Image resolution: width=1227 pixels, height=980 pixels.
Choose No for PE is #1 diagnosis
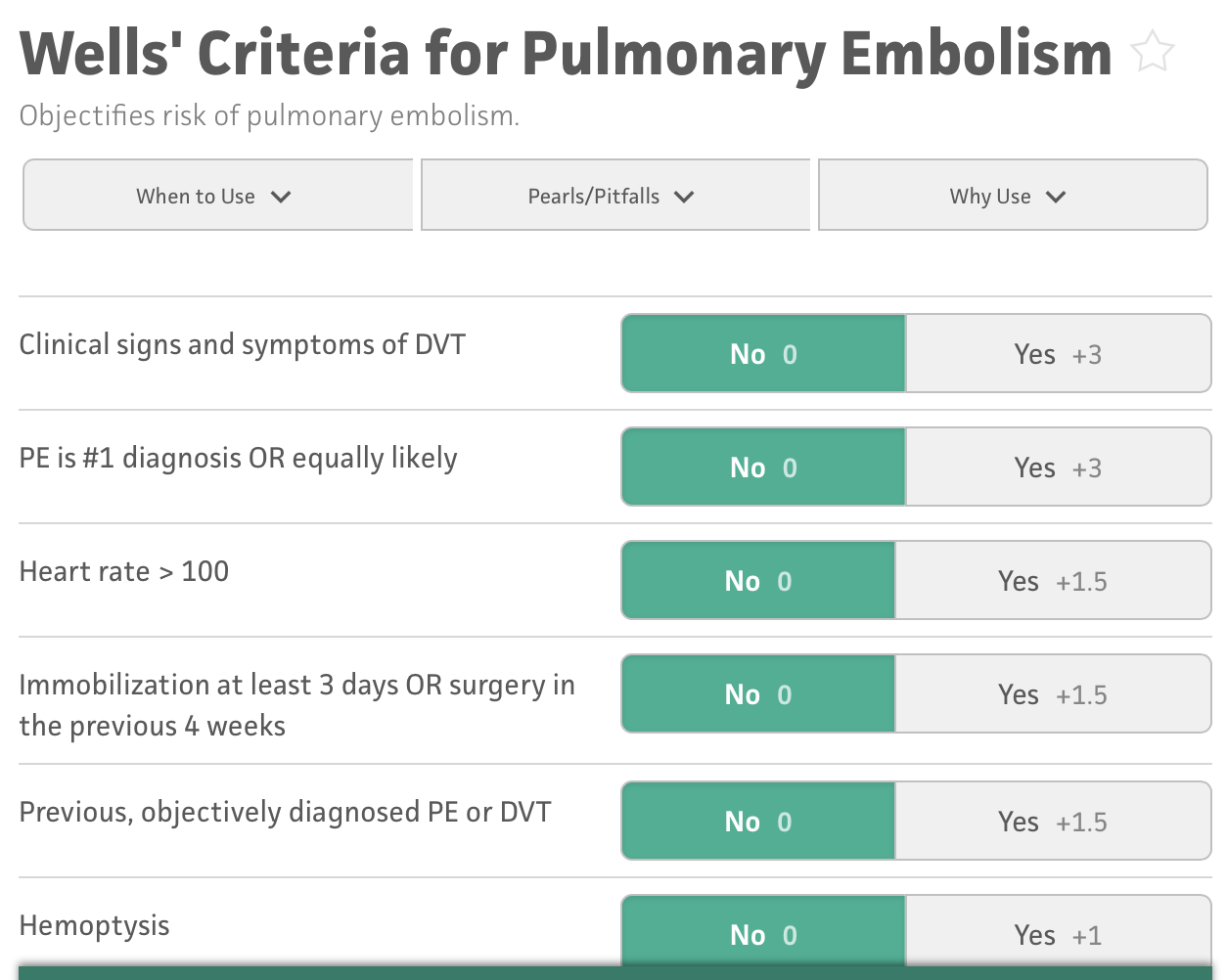(x=763, y=468)
